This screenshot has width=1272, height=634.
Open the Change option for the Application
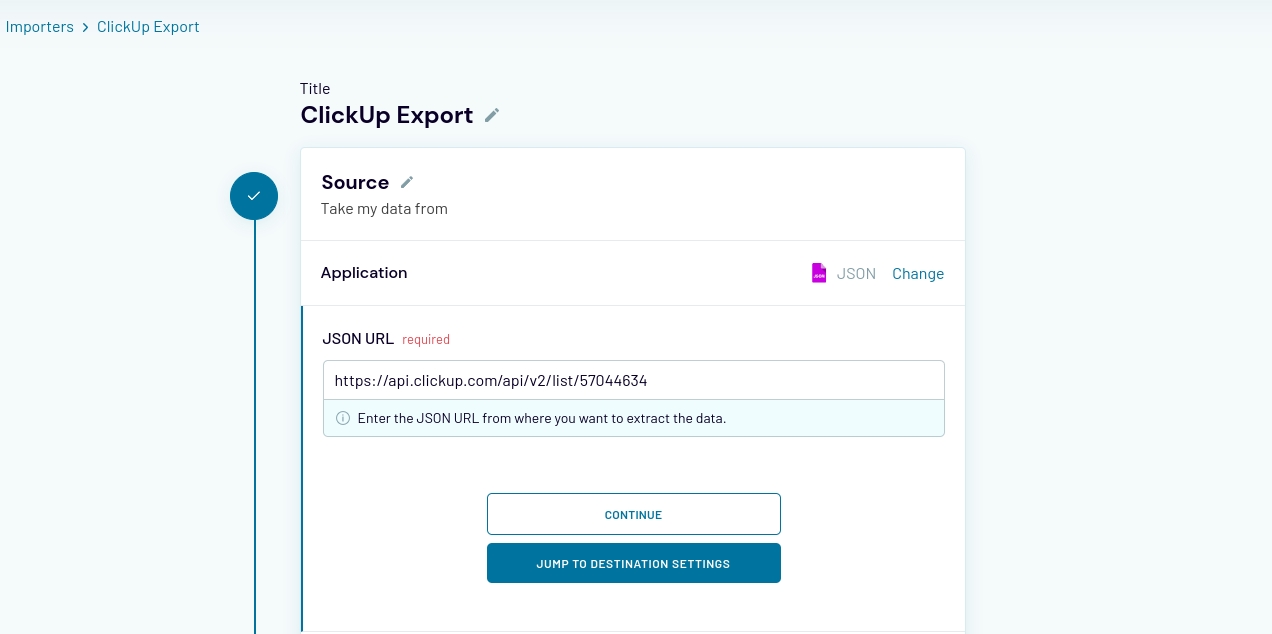coord(918,273)
